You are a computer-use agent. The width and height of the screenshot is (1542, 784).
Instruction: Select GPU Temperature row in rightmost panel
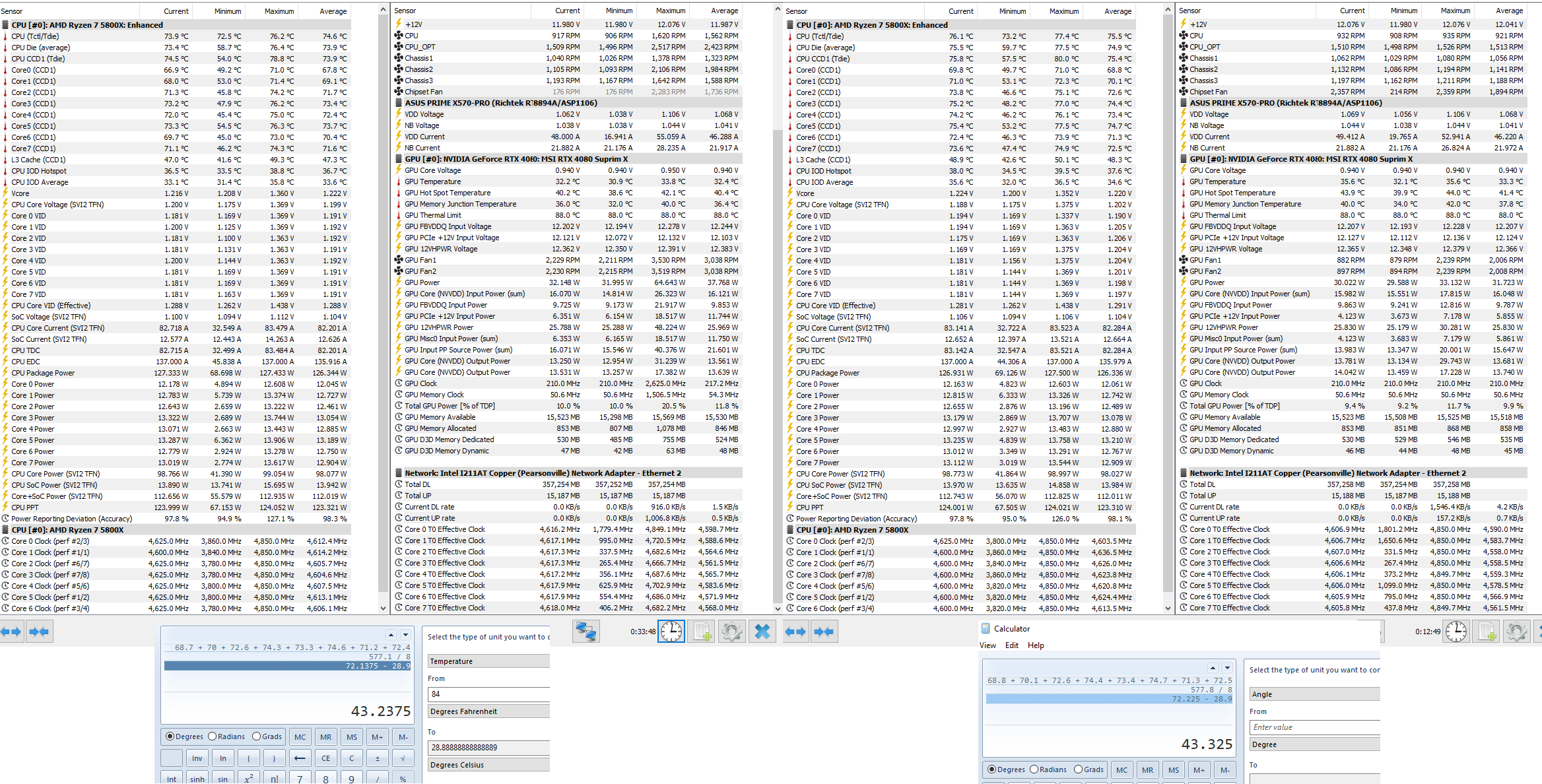(1353, 181)
